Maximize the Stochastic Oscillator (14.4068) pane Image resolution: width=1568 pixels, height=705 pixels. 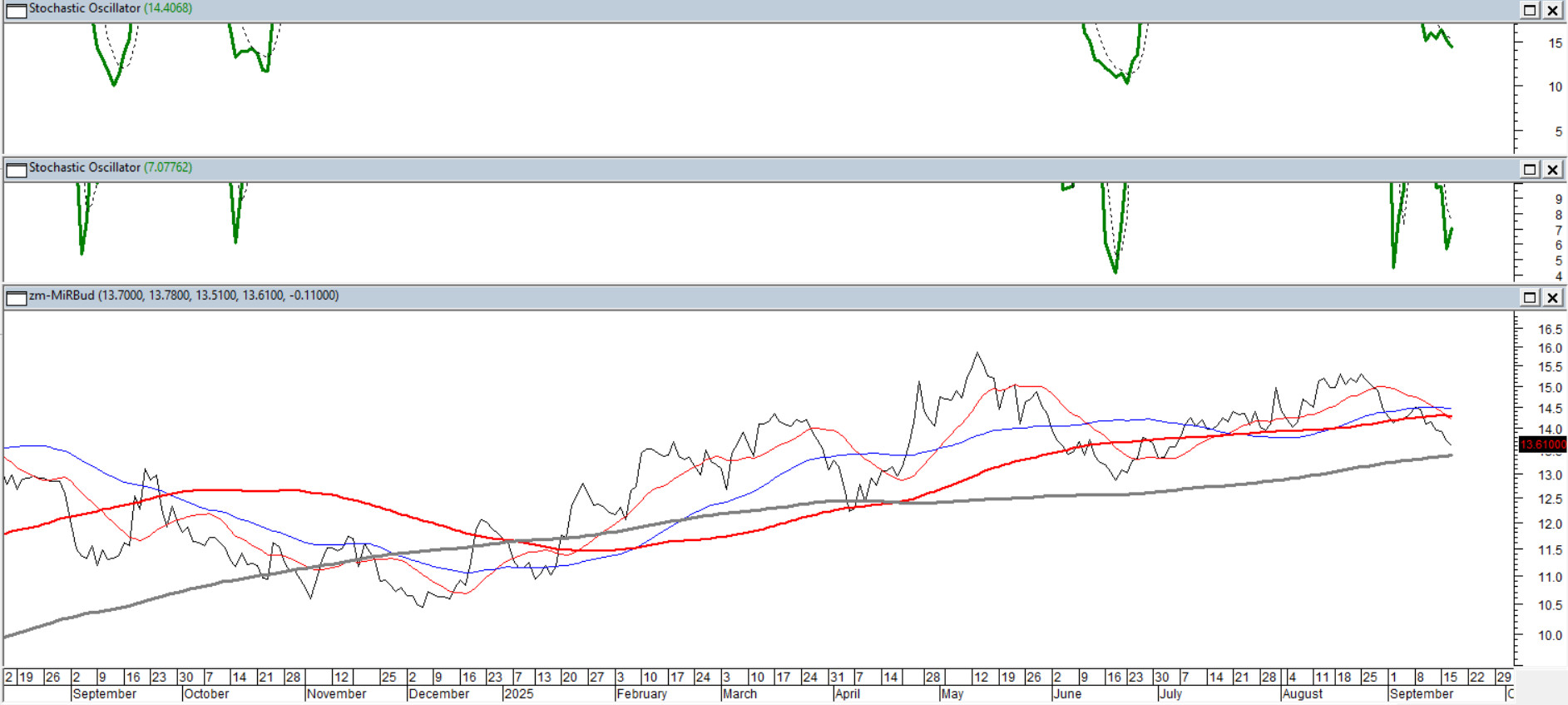[x=1530, y=10]
